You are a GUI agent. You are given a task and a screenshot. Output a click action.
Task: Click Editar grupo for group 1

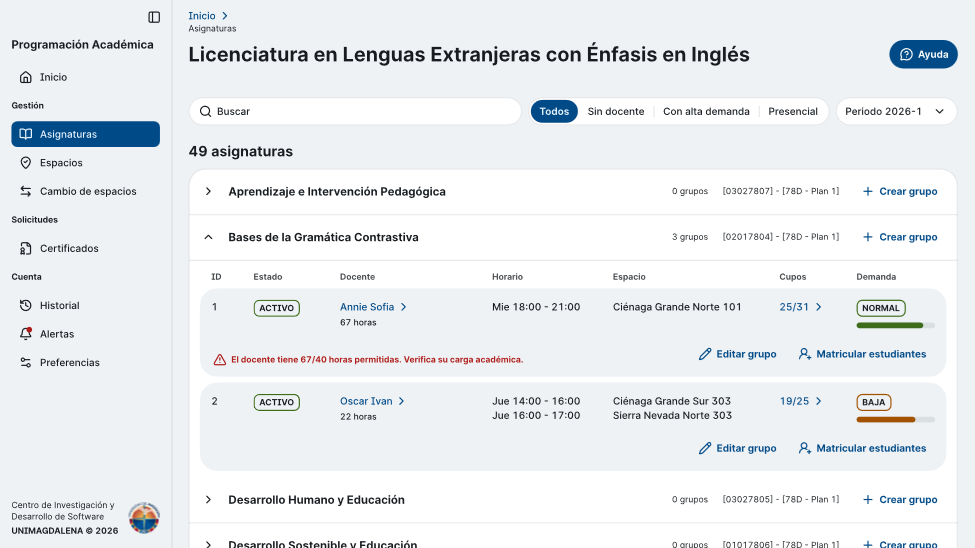click(737, 354)
